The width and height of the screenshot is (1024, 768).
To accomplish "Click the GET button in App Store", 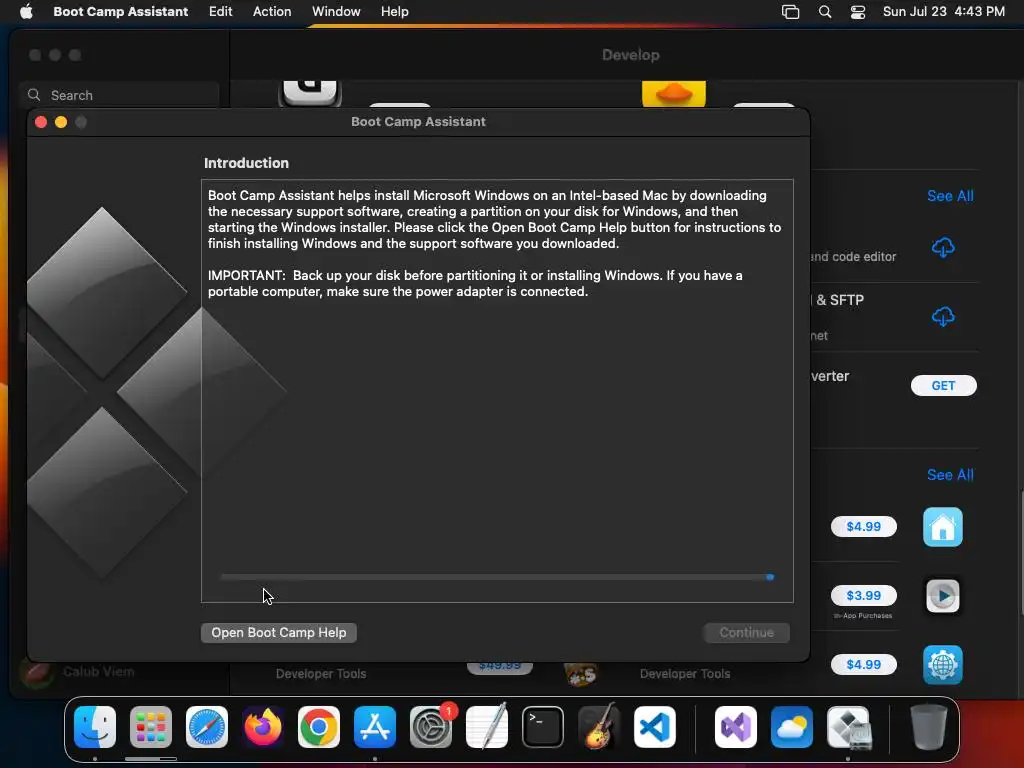I will [944, 385].
